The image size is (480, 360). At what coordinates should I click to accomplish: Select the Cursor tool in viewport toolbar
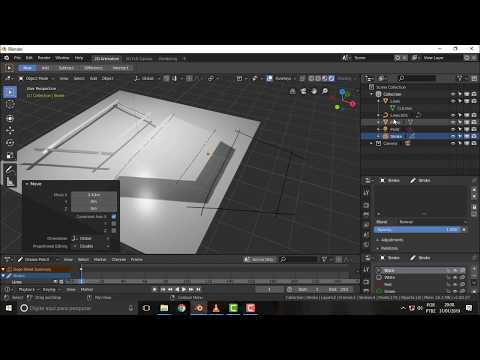pos(10,105)
